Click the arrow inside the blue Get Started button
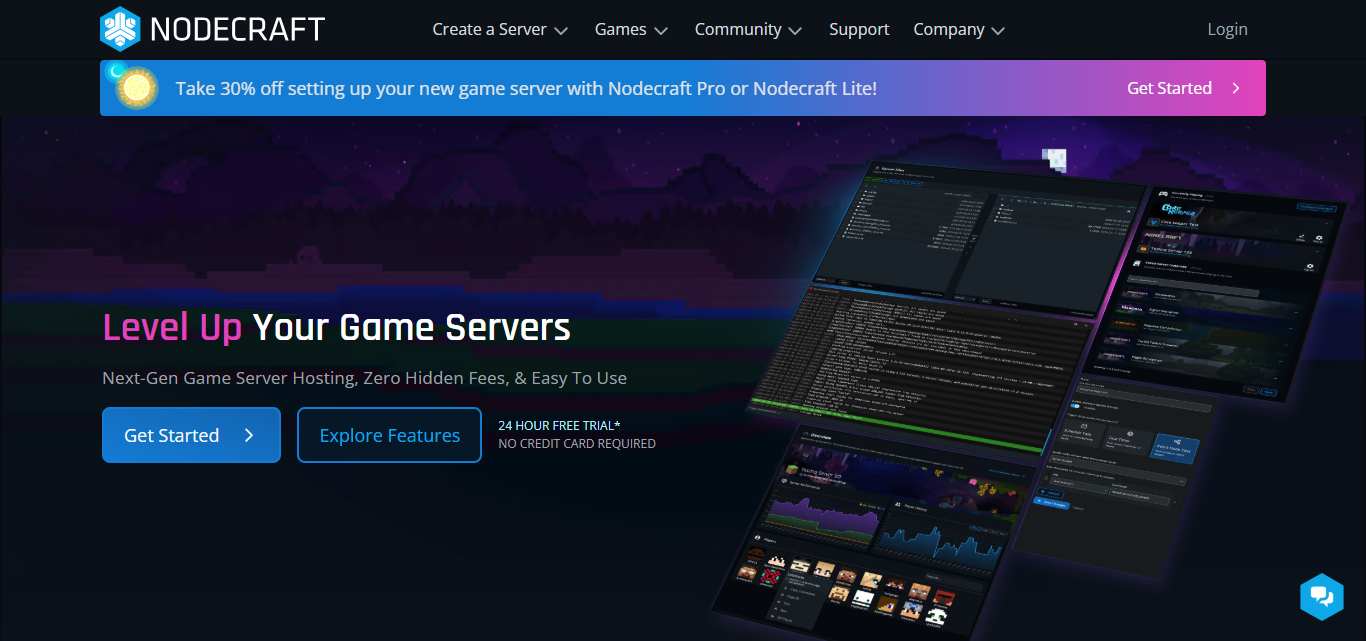Viewport: 1366px width, 641px height. point(249,435)
